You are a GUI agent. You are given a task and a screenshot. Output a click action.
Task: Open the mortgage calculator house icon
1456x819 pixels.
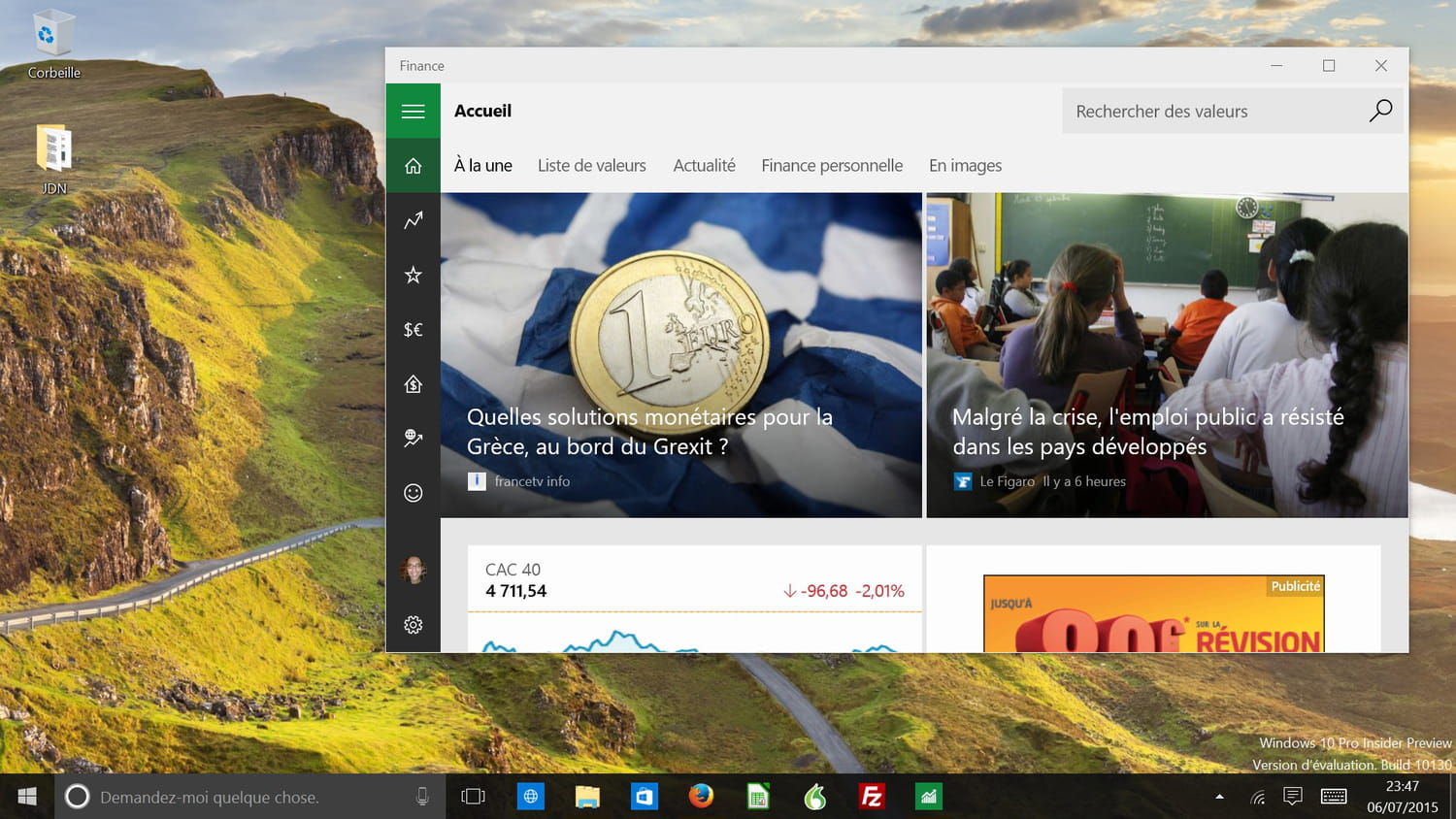pyautogui.click(x=413, y=384)
